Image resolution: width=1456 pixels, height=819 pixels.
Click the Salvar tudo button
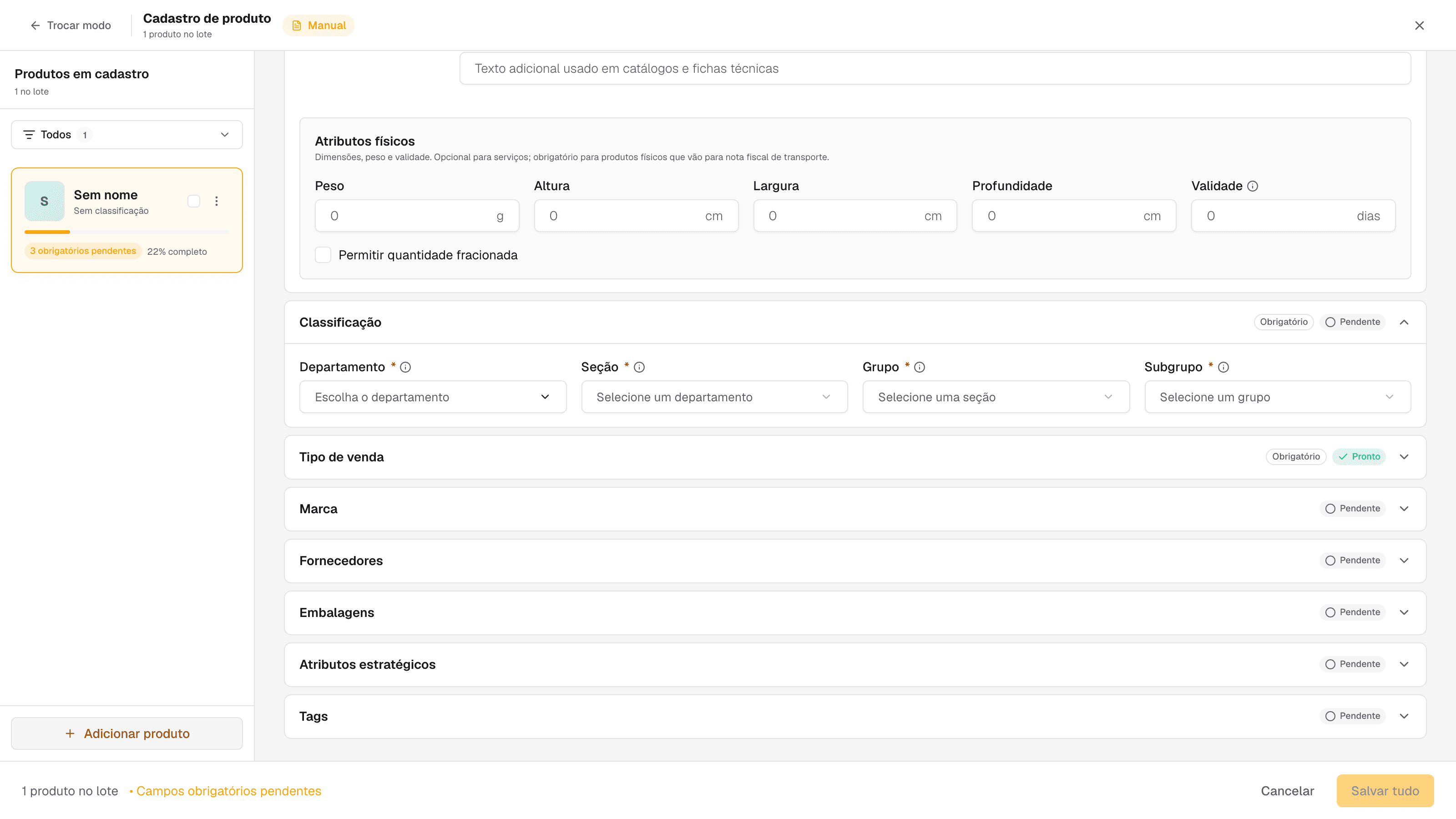click(x=1385, y=791)
